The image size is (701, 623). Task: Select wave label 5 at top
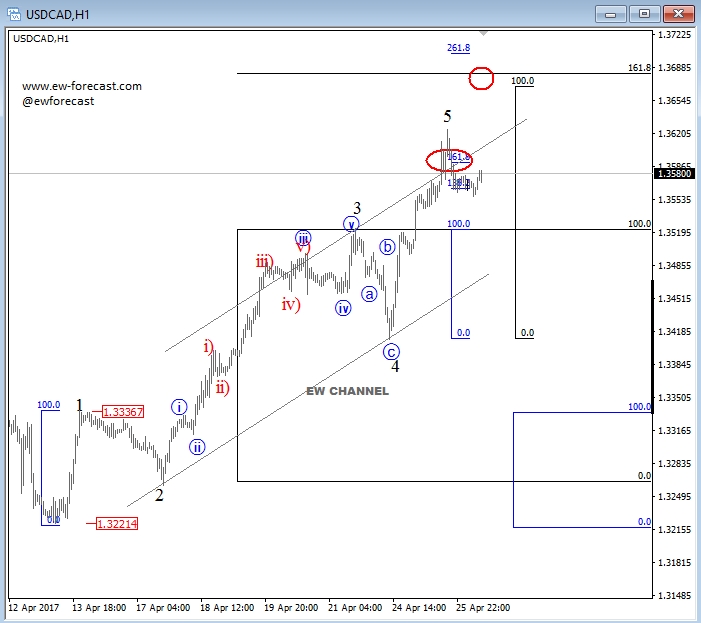click(x=447, y=117)
